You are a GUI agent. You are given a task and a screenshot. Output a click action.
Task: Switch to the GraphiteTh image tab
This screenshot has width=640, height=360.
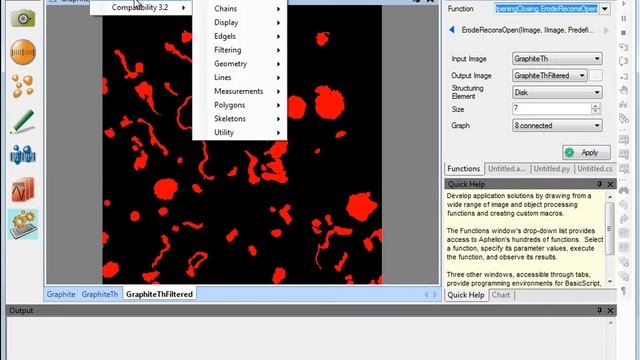tap(100, 294)
